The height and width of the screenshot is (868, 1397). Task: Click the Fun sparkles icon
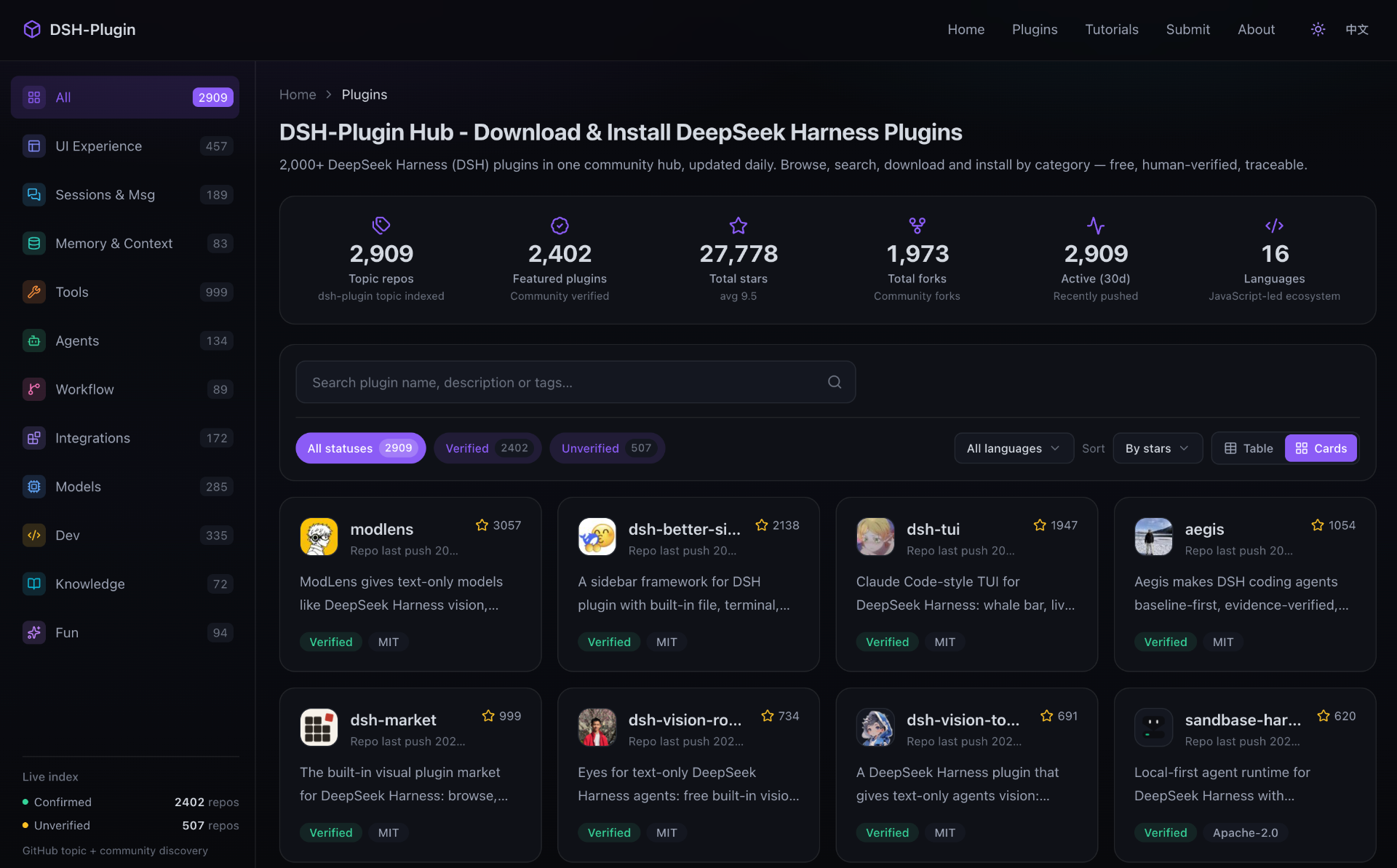(x=34, y=633)
